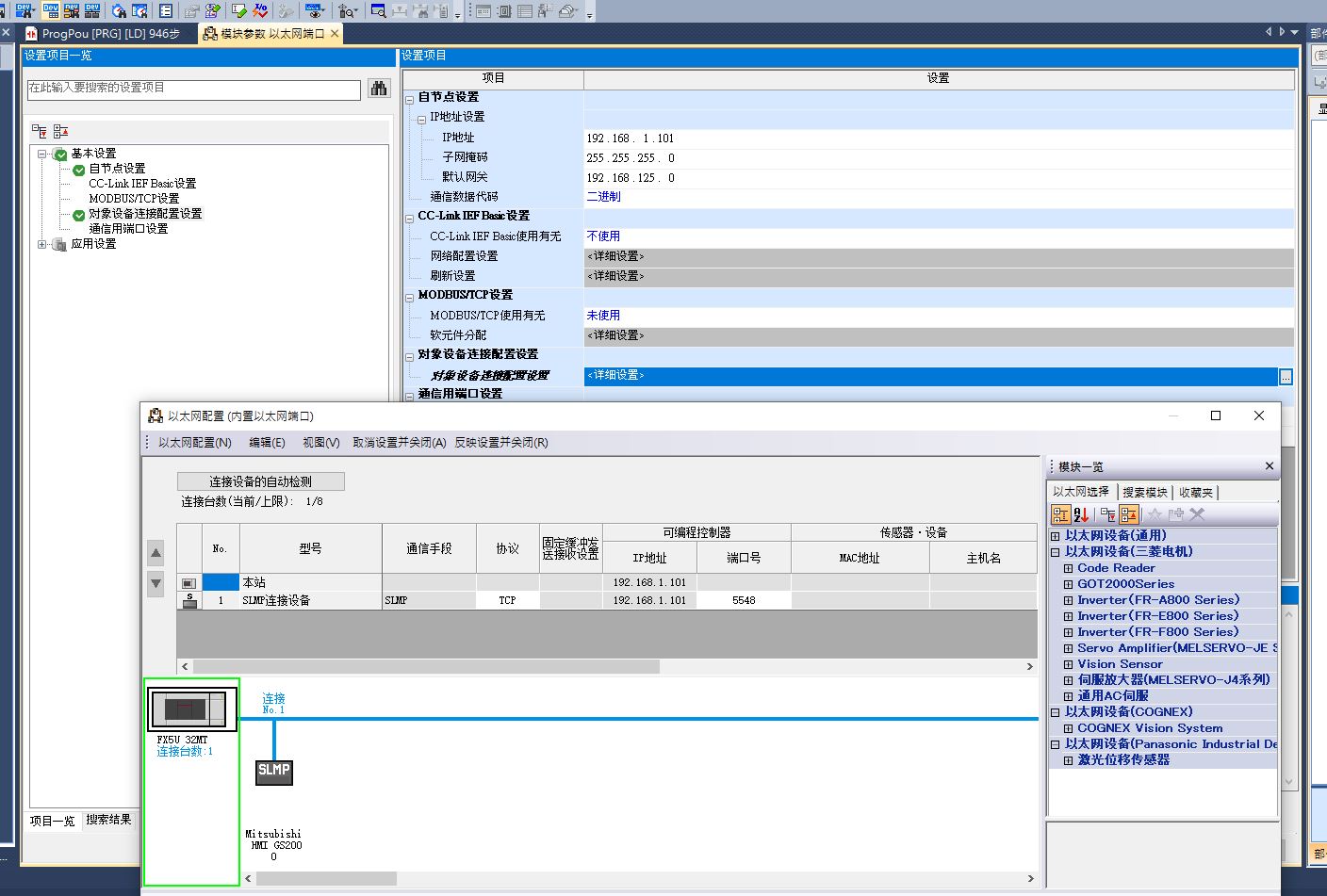
Task: Collapse the 以太网设备(COGNEX) group
Action: 1056,712
